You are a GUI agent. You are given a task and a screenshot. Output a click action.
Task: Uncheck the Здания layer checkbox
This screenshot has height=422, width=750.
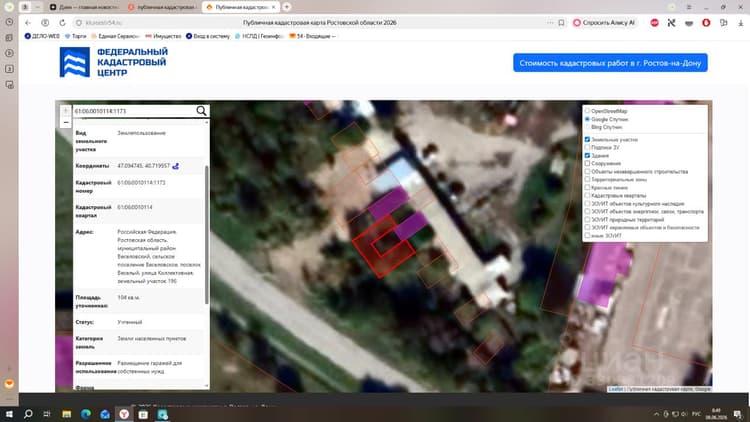[x=587, y=155]
